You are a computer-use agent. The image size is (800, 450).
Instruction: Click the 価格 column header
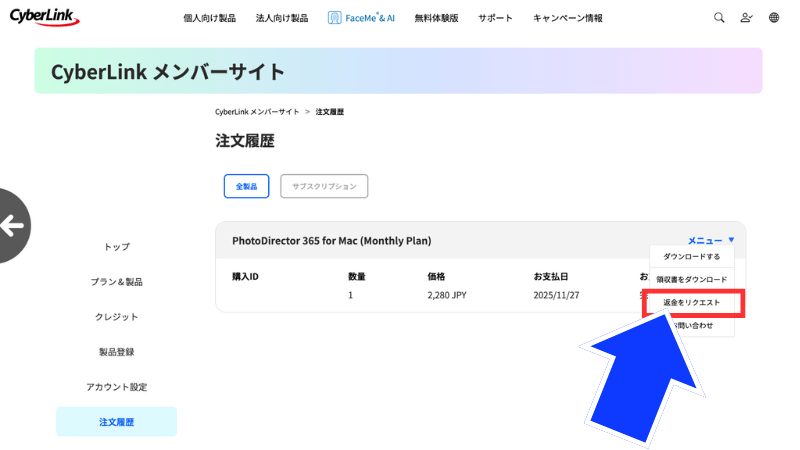click(436, 277)
